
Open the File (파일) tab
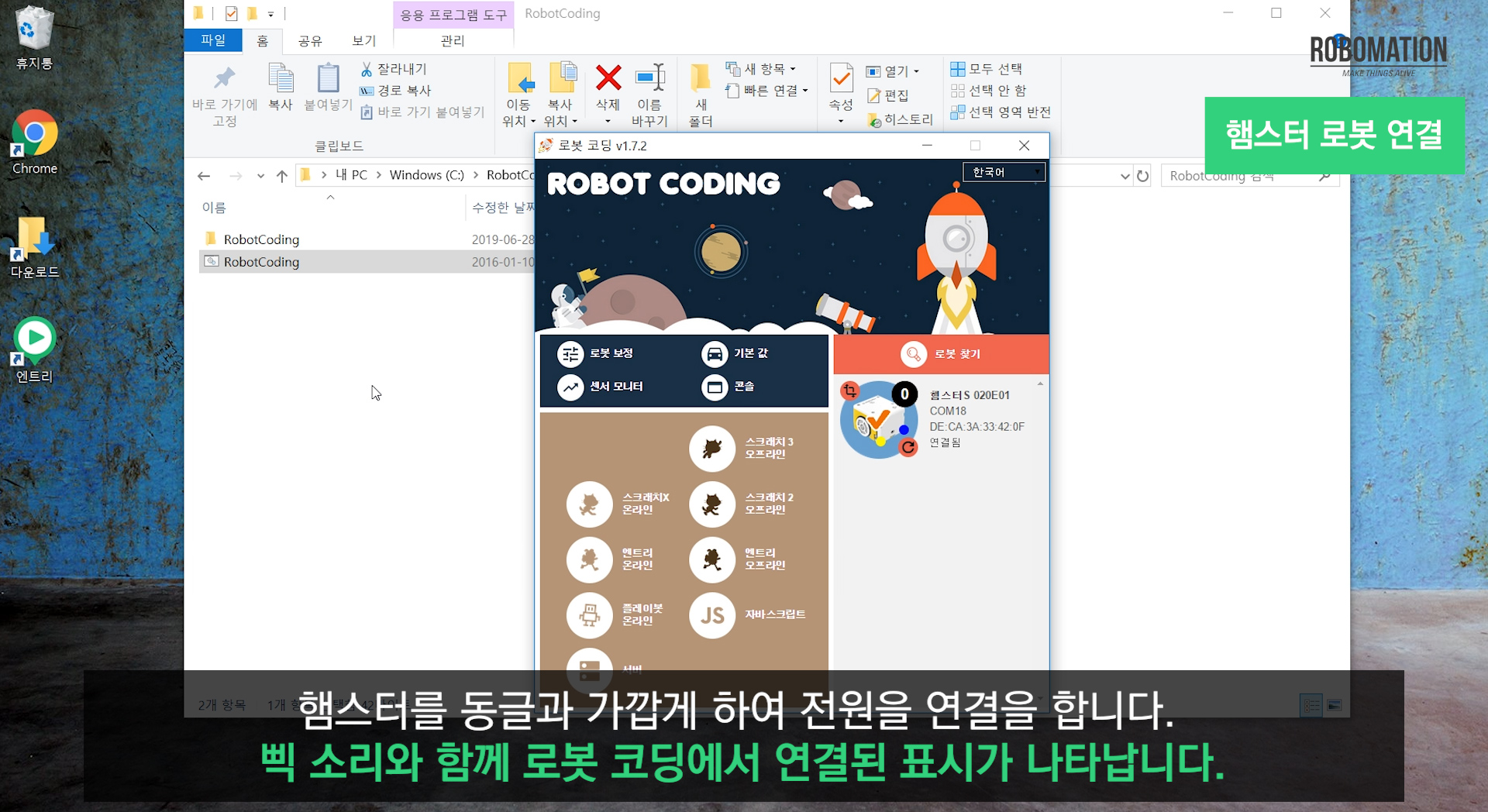213,40
